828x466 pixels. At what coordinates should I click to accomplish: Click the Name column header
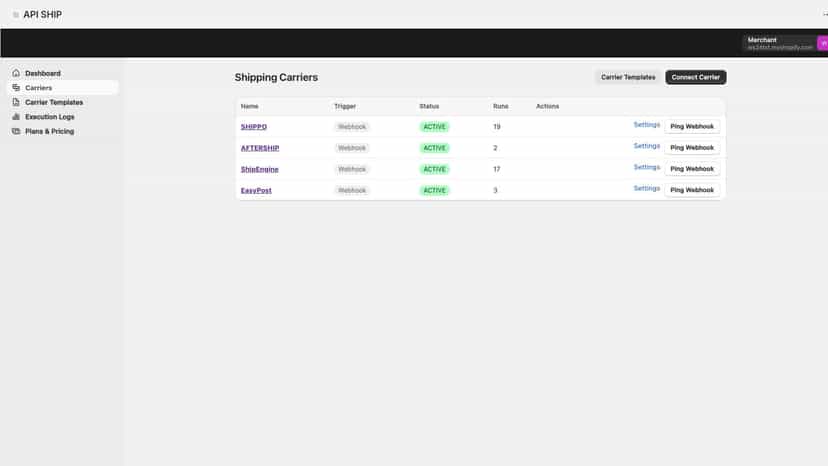tap(250, 106)
